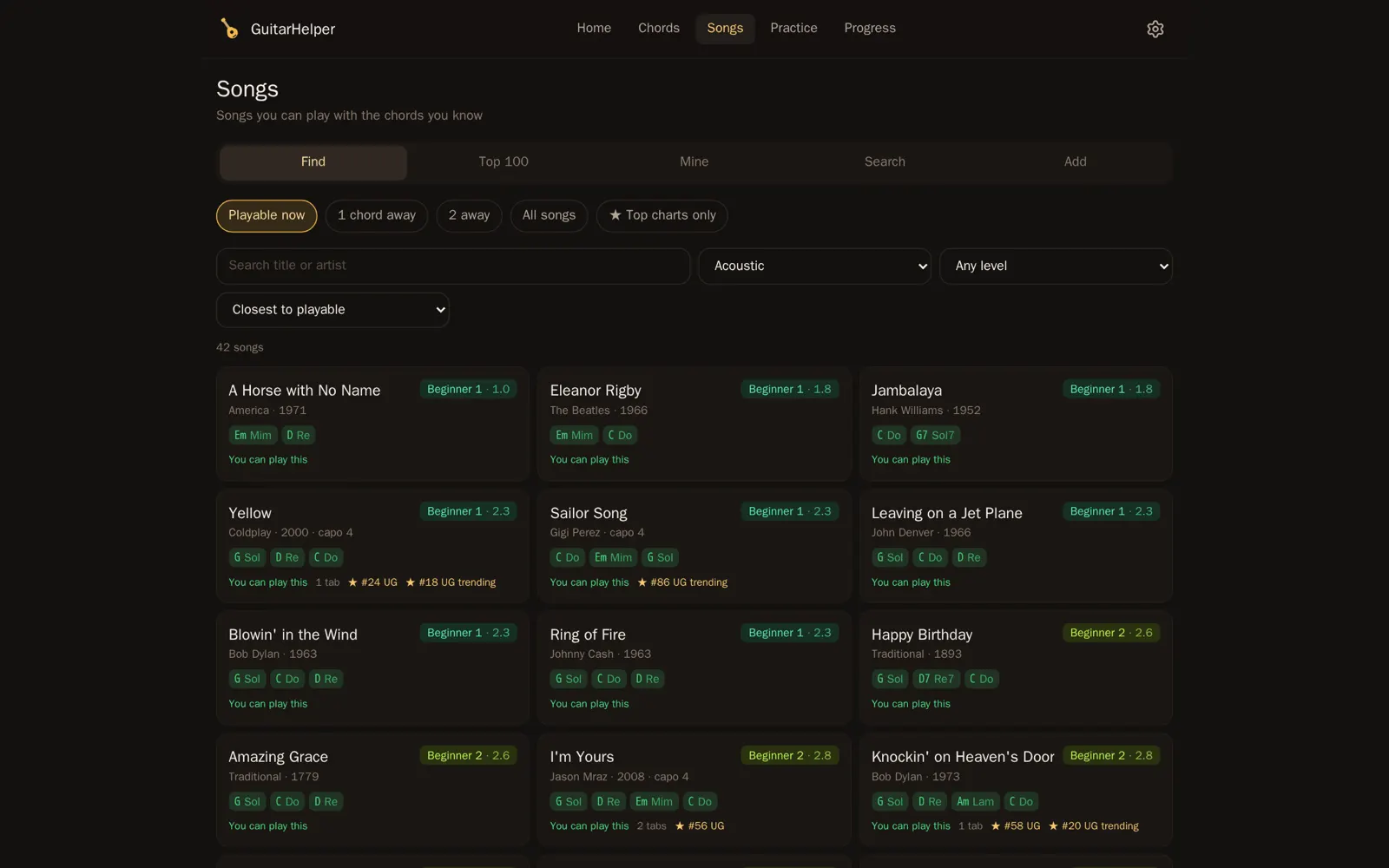This screenshot has width=1389, height=868.
Task: Enable the Top charts only filter
Action: [x=662, y=215]
